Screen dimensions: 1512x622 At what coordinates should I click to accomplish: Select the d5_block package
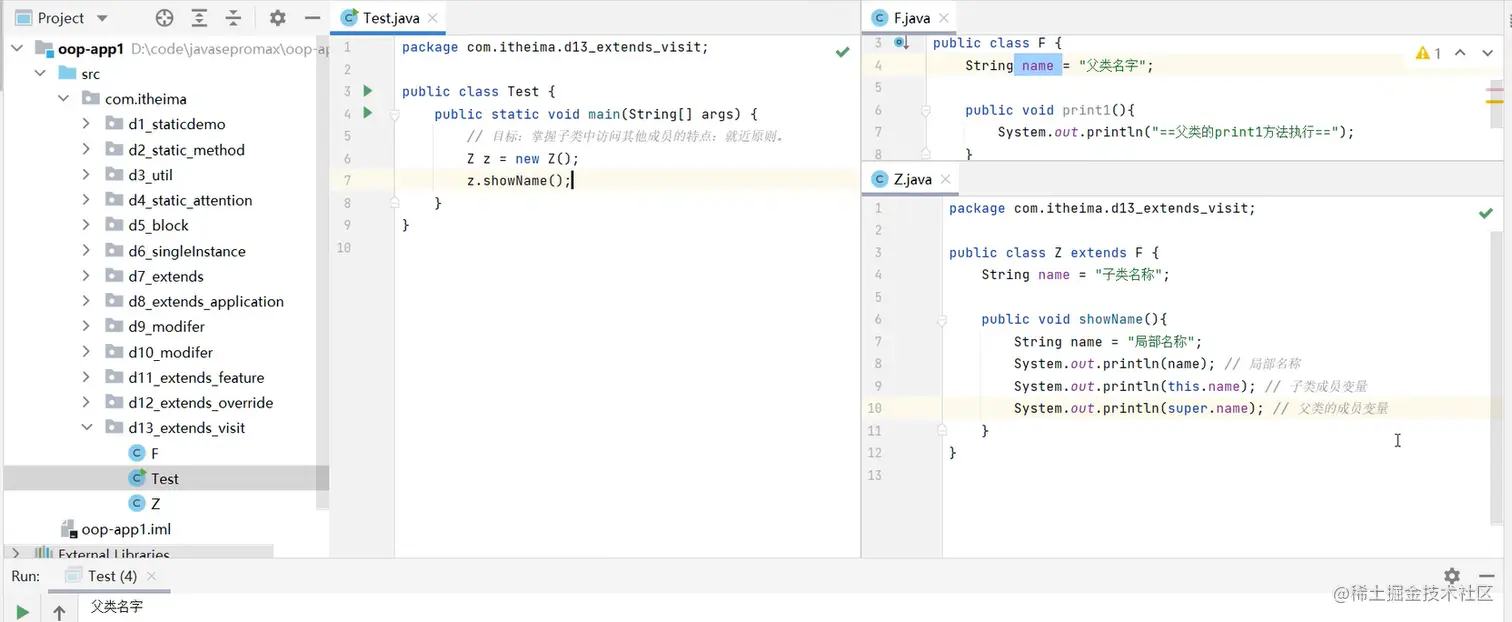coord(158,225)
